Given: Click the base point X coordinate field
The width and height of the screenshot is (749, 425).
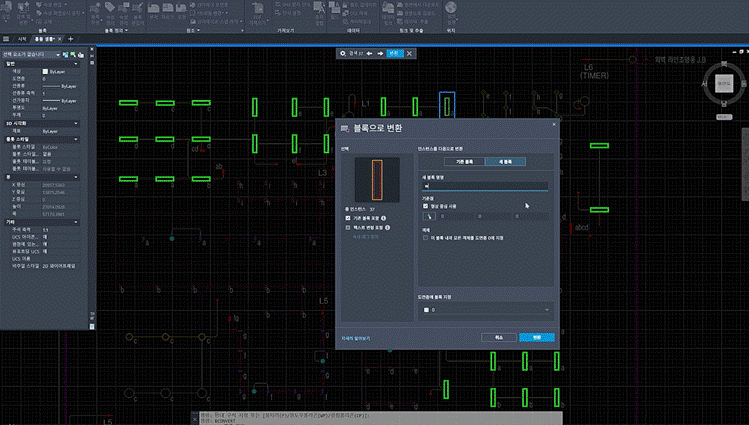Looking at the screenshot, I should coord(457,216).
